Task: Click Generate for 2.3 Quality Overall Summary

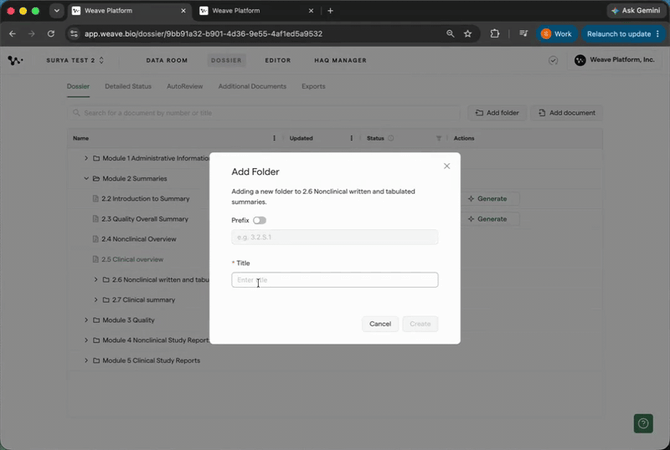Action: pos(488,219)
